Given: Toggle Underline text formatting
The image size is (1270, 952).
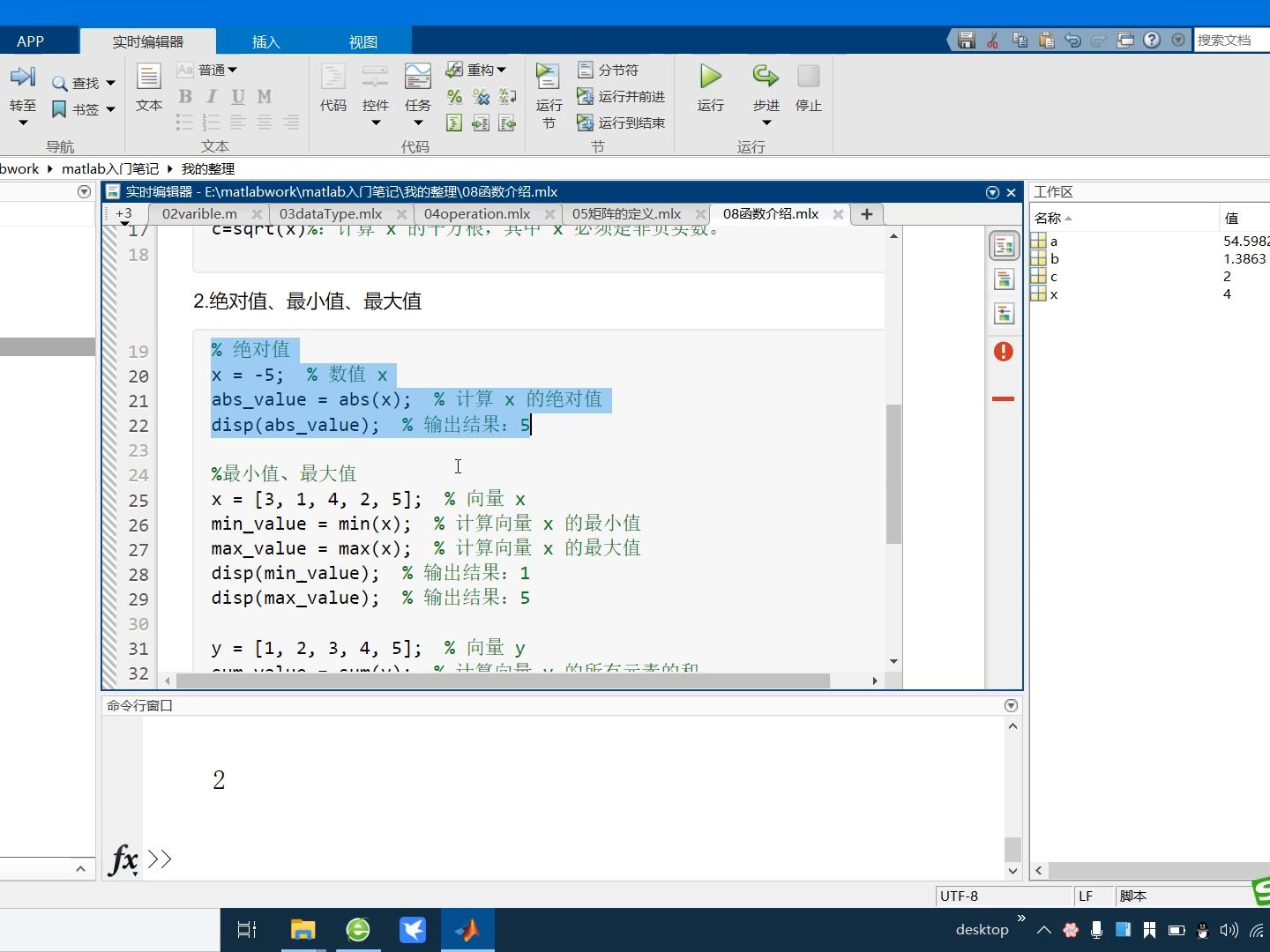Looking at the screenshot, I should coord(238,97).
